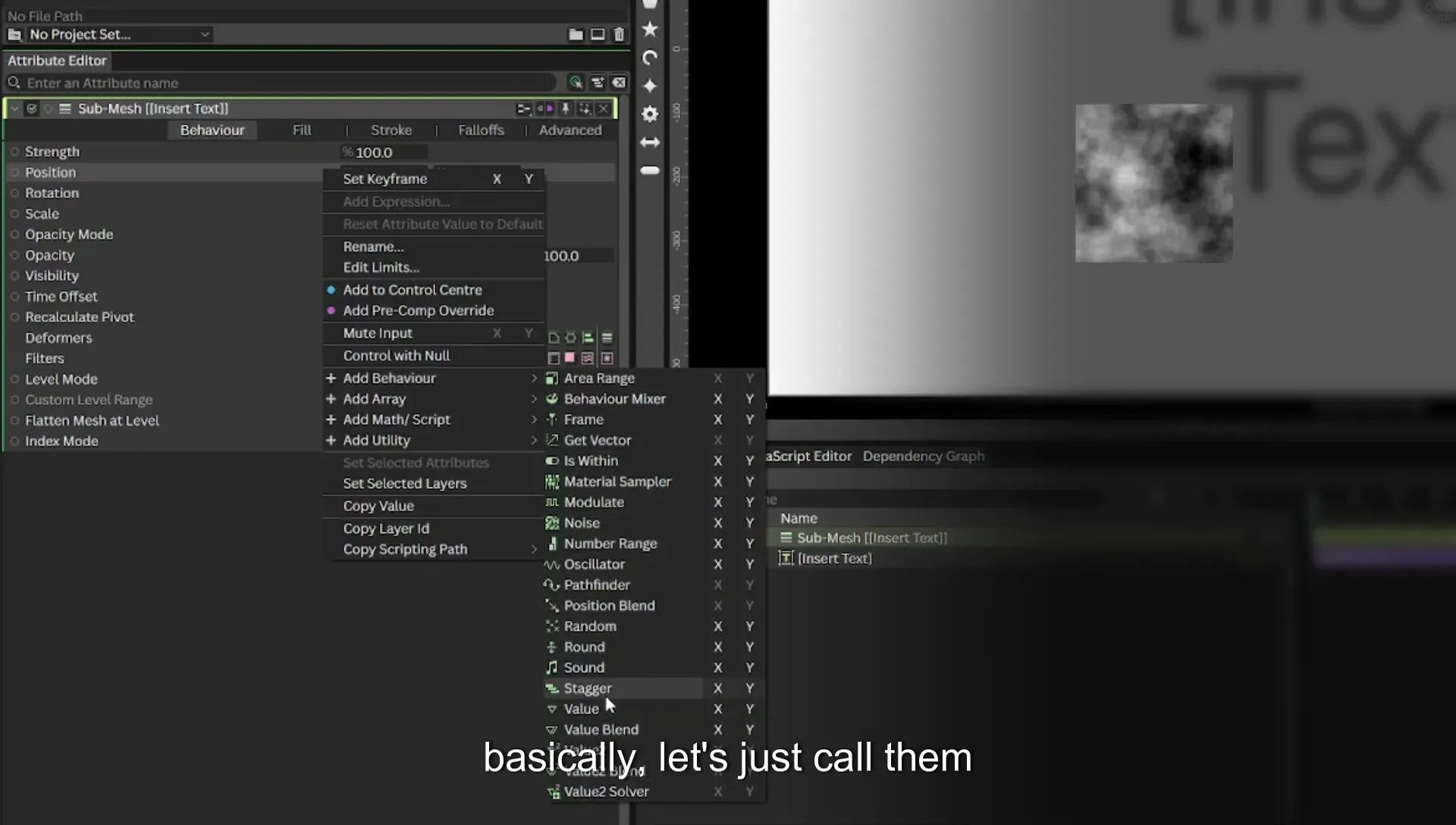Click the Scale attribute connection dot
Screen dimensions: 1456x825
(14, 214)
